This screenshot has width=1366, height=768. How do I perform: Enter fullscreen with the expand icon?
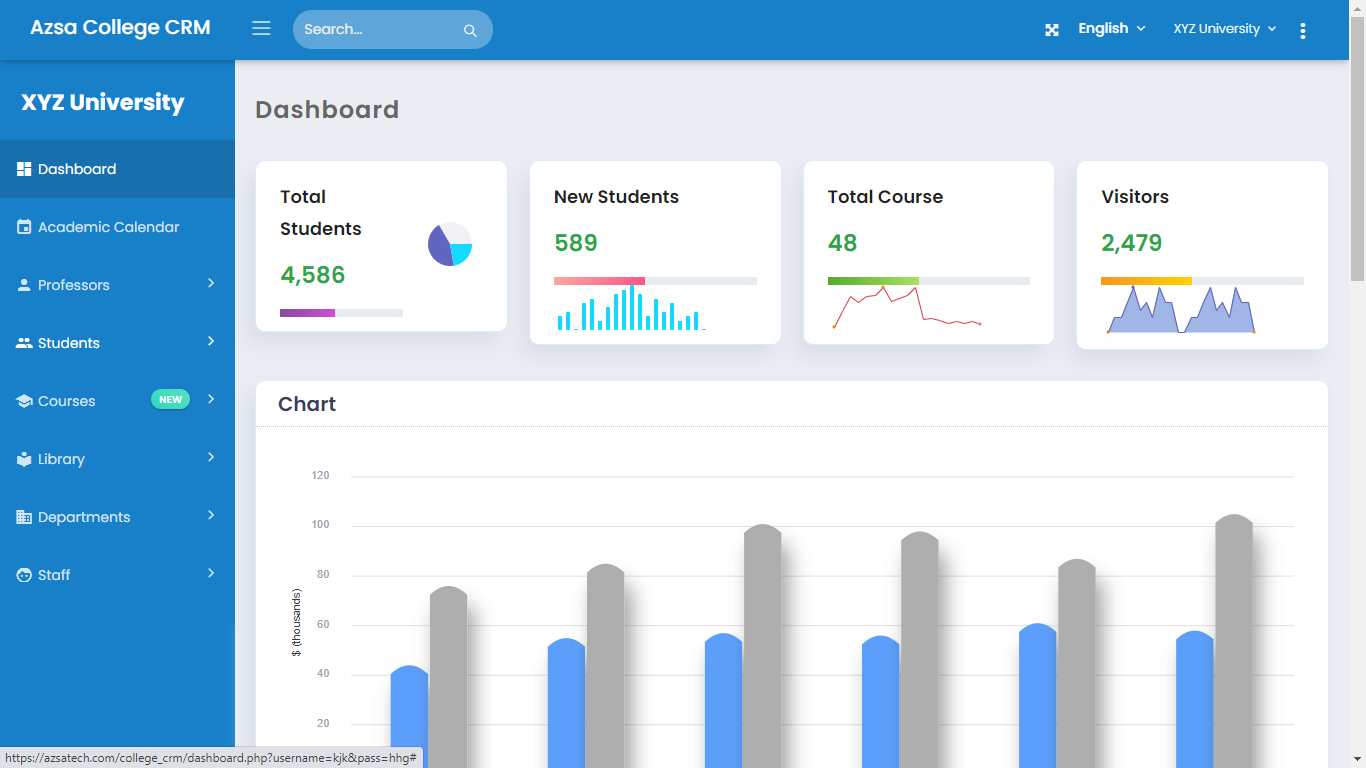[x=1052, y=30]
